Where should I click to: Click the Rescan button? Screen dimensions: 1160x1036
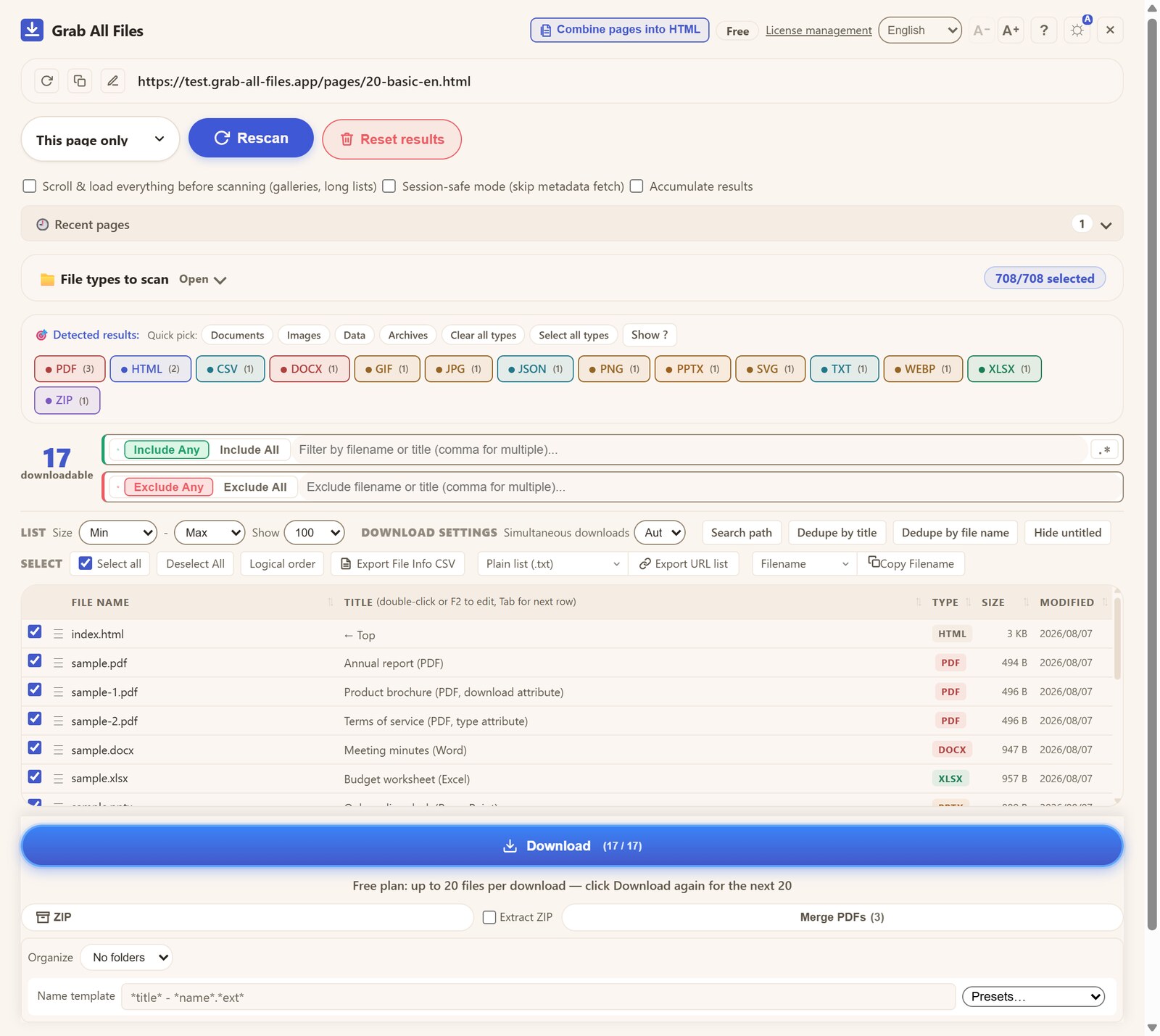(x=251, y=138)
